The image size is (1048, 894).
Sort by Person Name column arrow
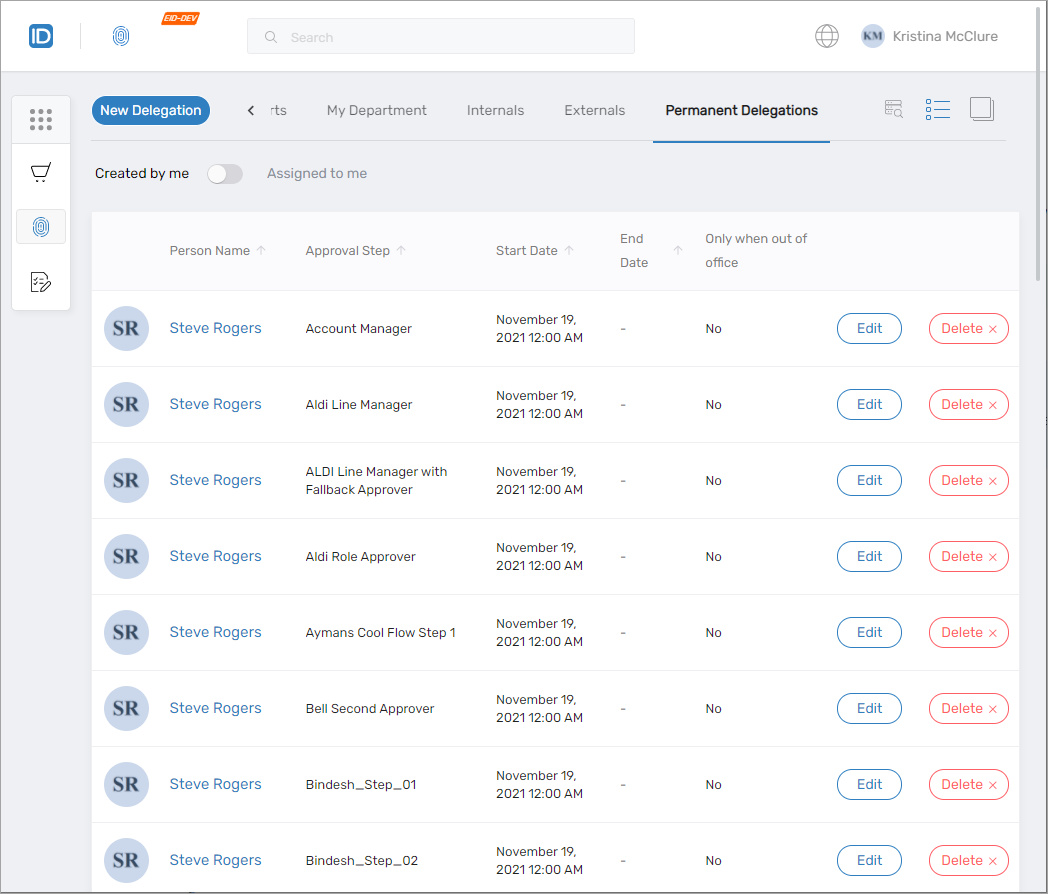click(x=261, y=251)
